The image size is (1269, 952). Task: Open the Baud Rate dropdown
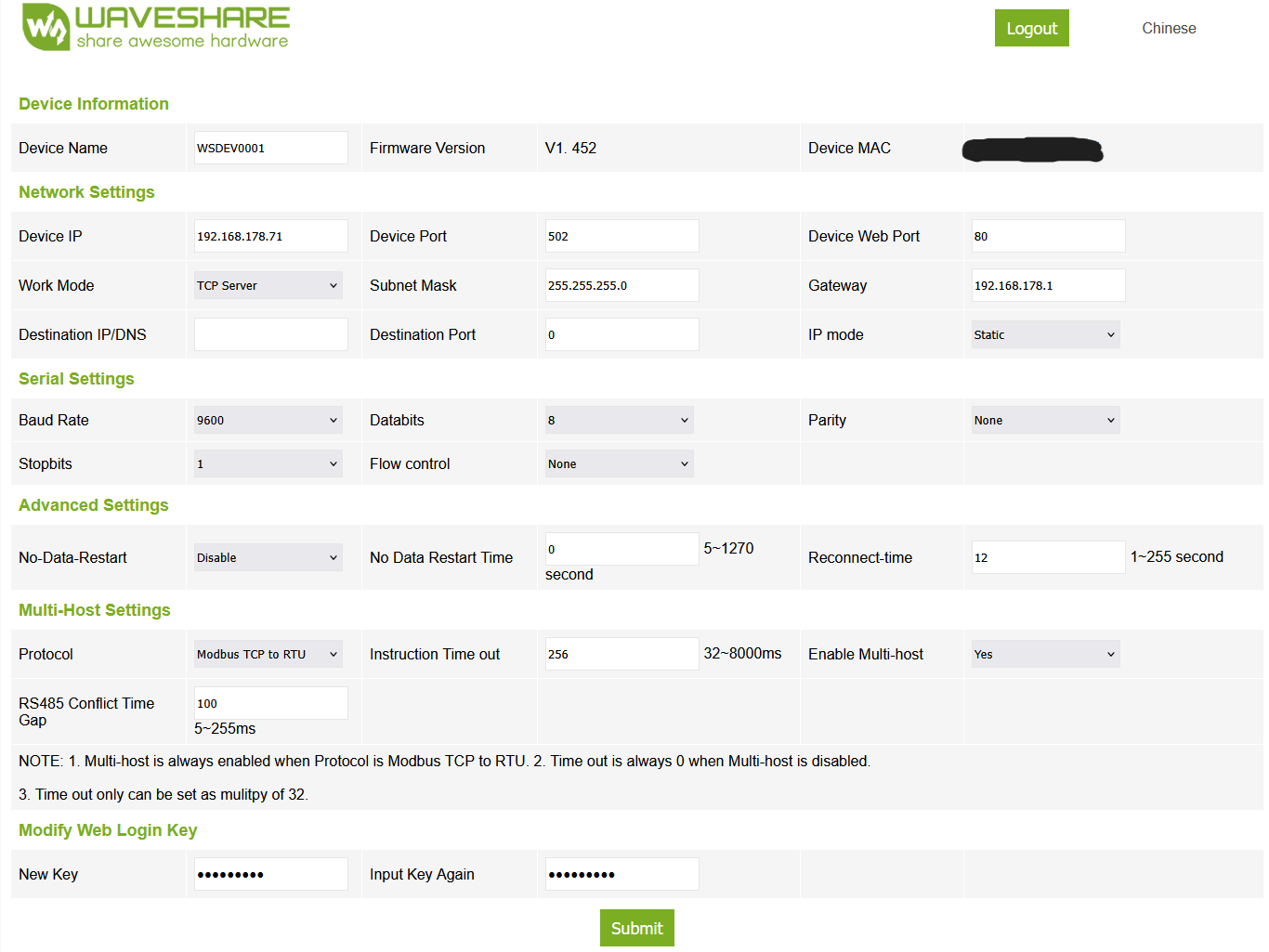pos(268,420)
